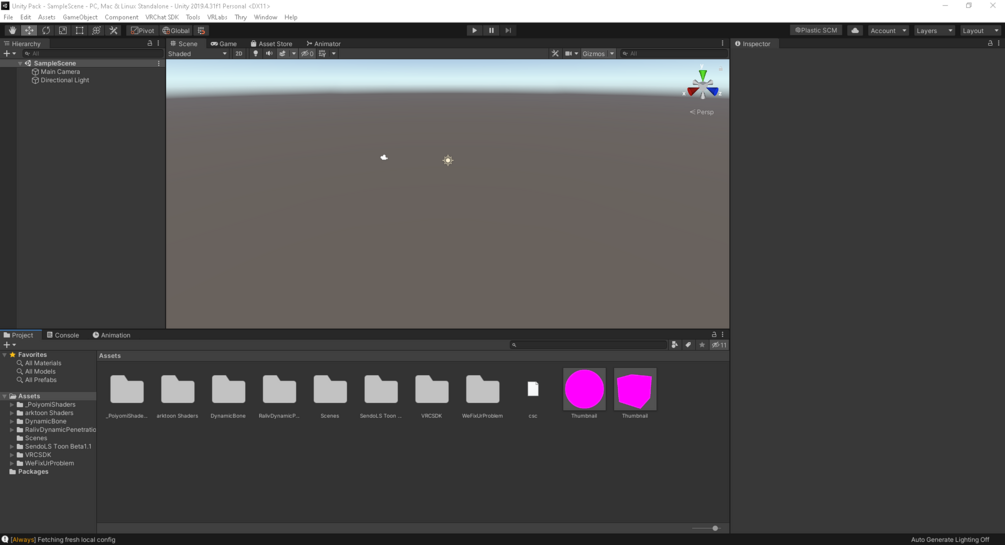This screenshot has height=545, width=1005.
Task: Lock the Project panel
Action: click(714, 334)
